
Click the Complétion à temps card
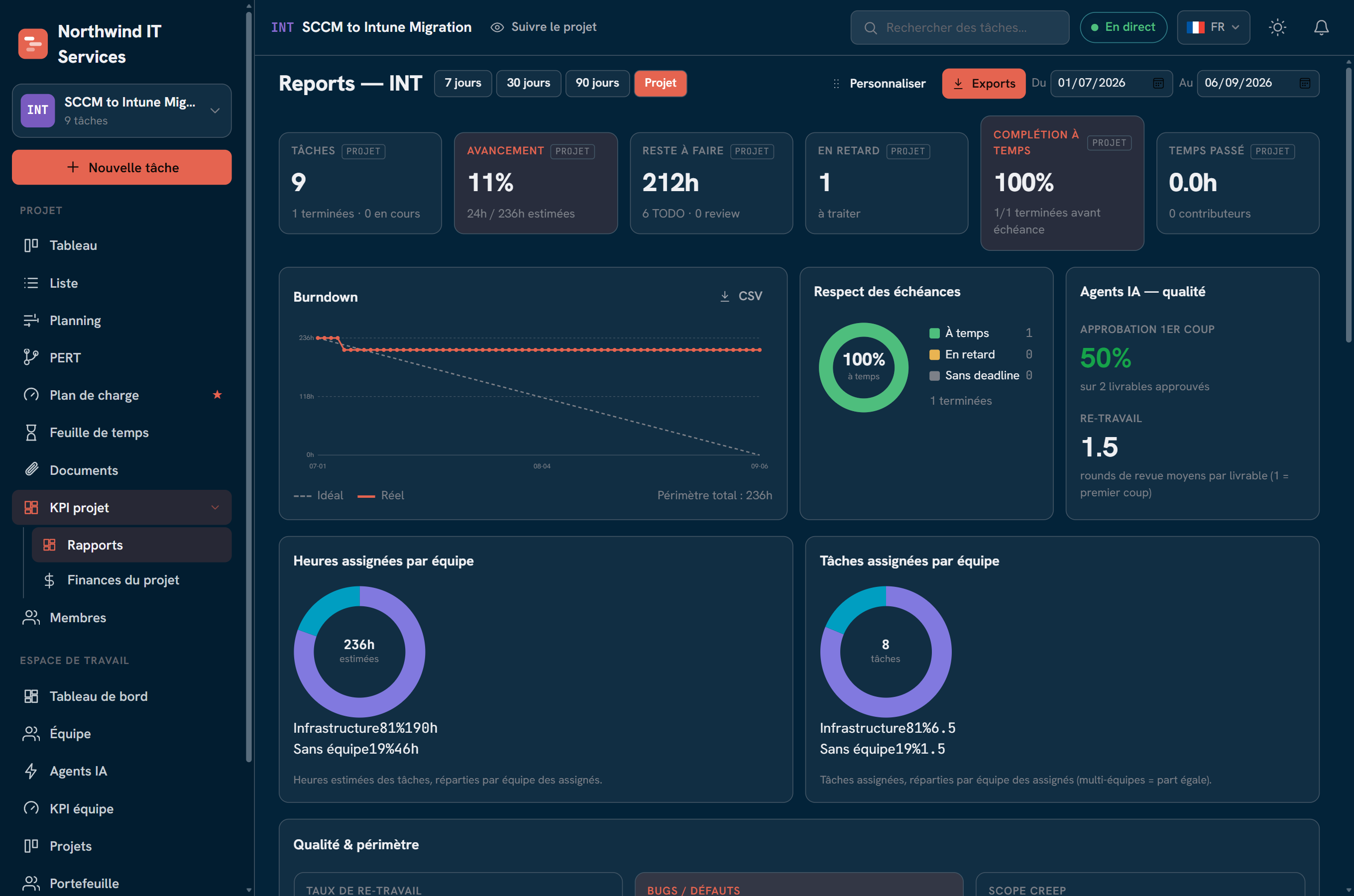1062,183
